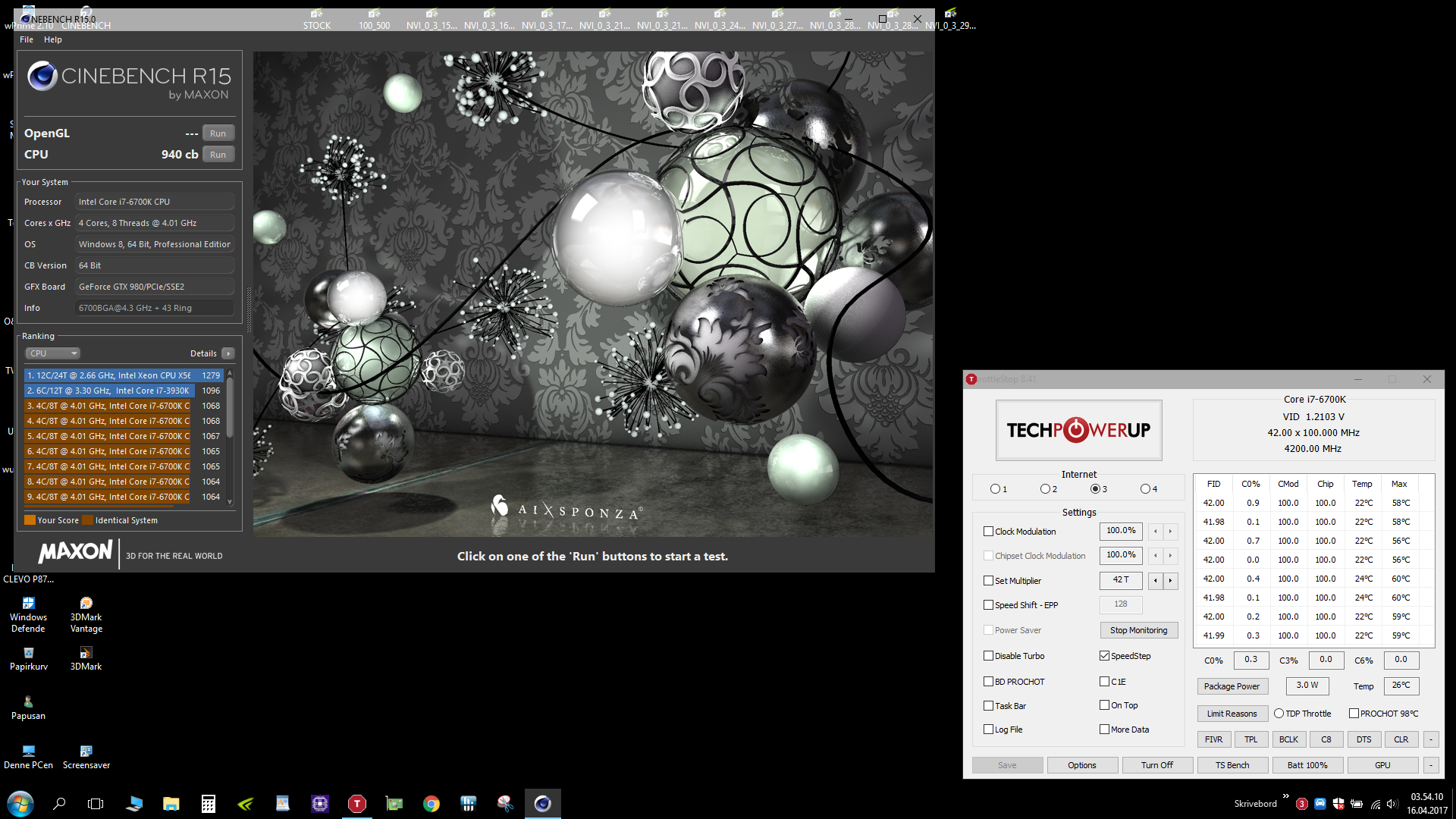1456x819 pixels.
Task: Open Denne PCen desktop icon
Action: (28, 757)
